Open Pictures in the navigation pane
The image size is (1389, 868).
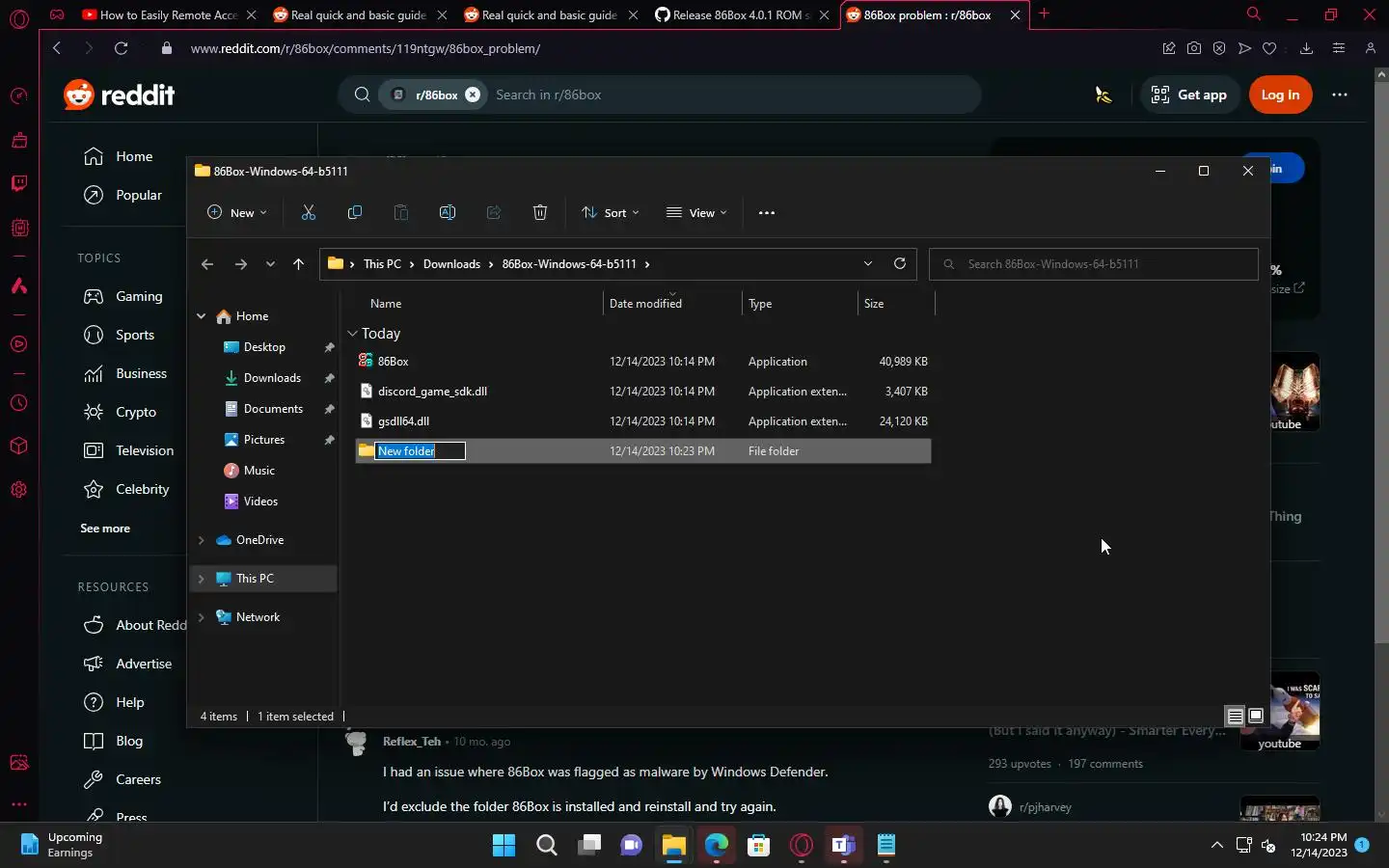(263, 440)
